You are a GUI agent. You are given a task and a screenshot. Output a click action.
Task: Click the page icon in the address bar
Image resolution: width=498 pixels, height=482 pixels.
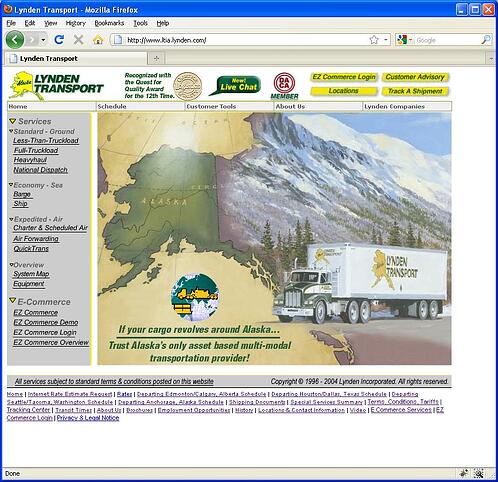[x=118, y=40]
